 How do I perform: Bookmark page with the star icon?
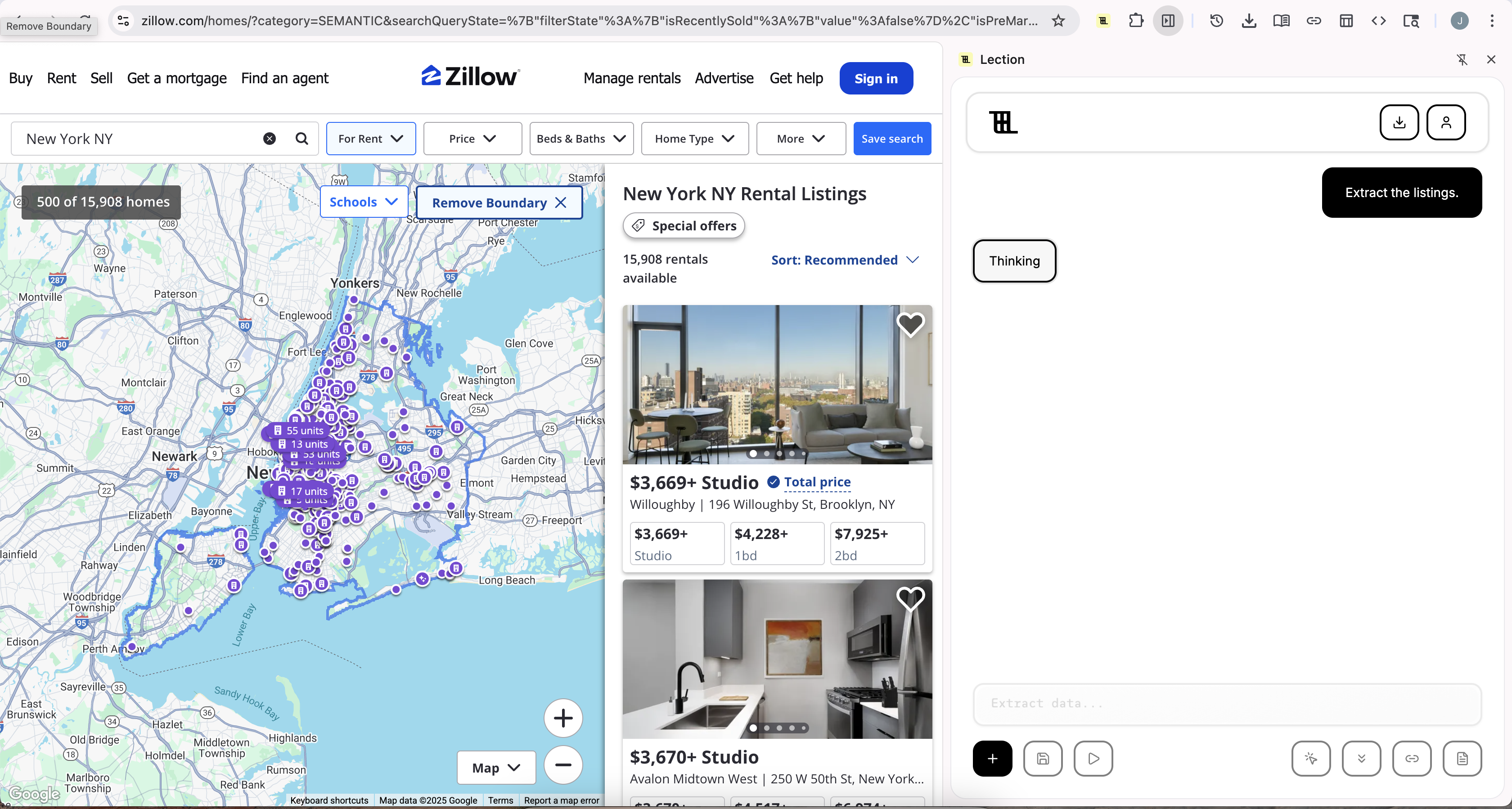1058,21
